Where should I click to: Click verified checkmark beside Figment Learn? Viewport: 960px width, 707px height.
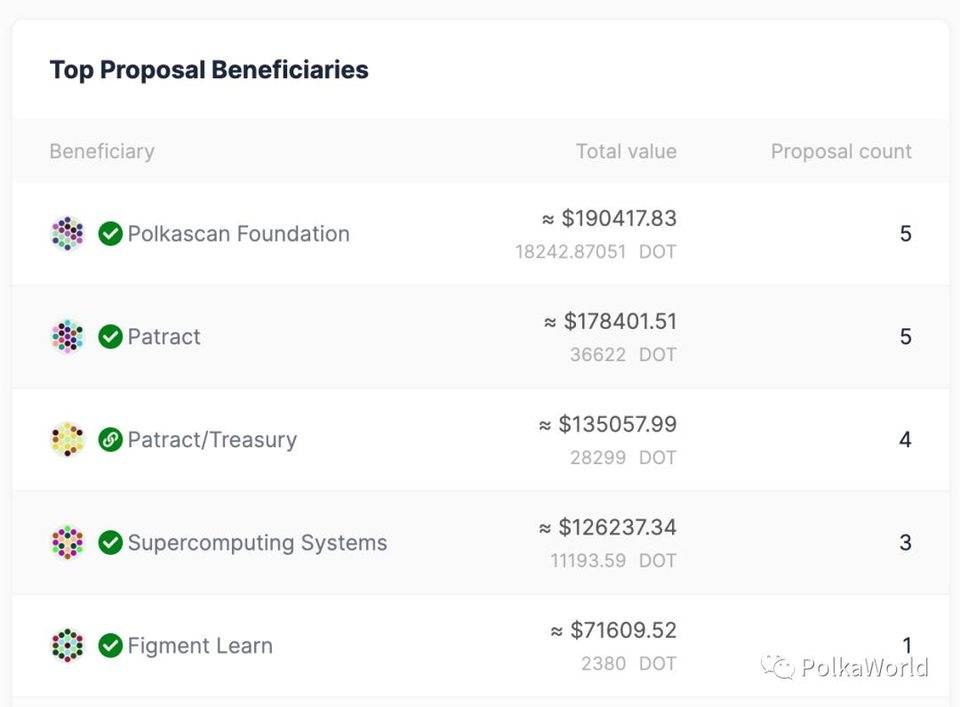pyautogui.click(x=110, y=646)
